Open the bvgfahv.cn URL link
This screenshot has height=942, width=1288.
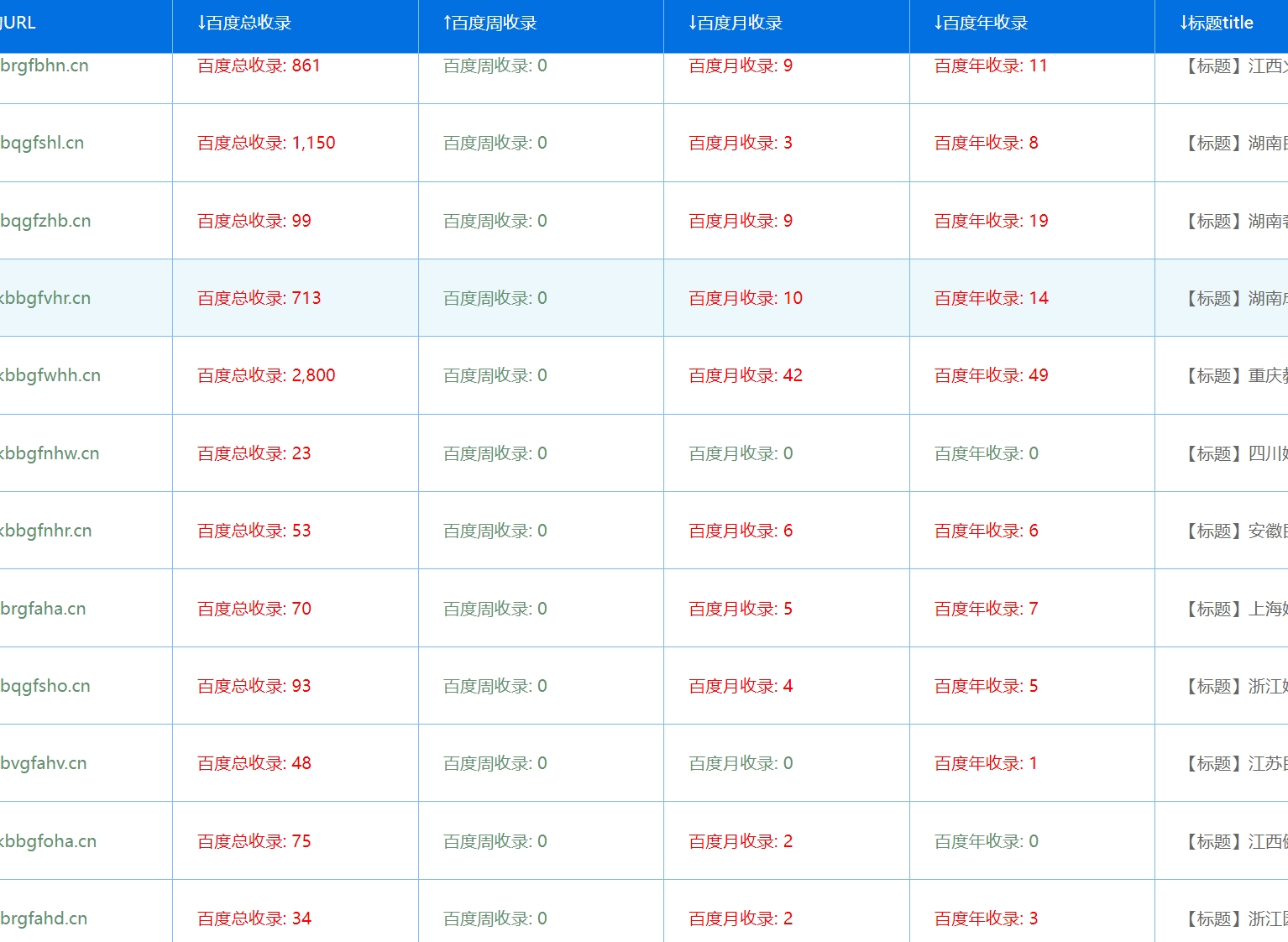click(x=44, y=763)
